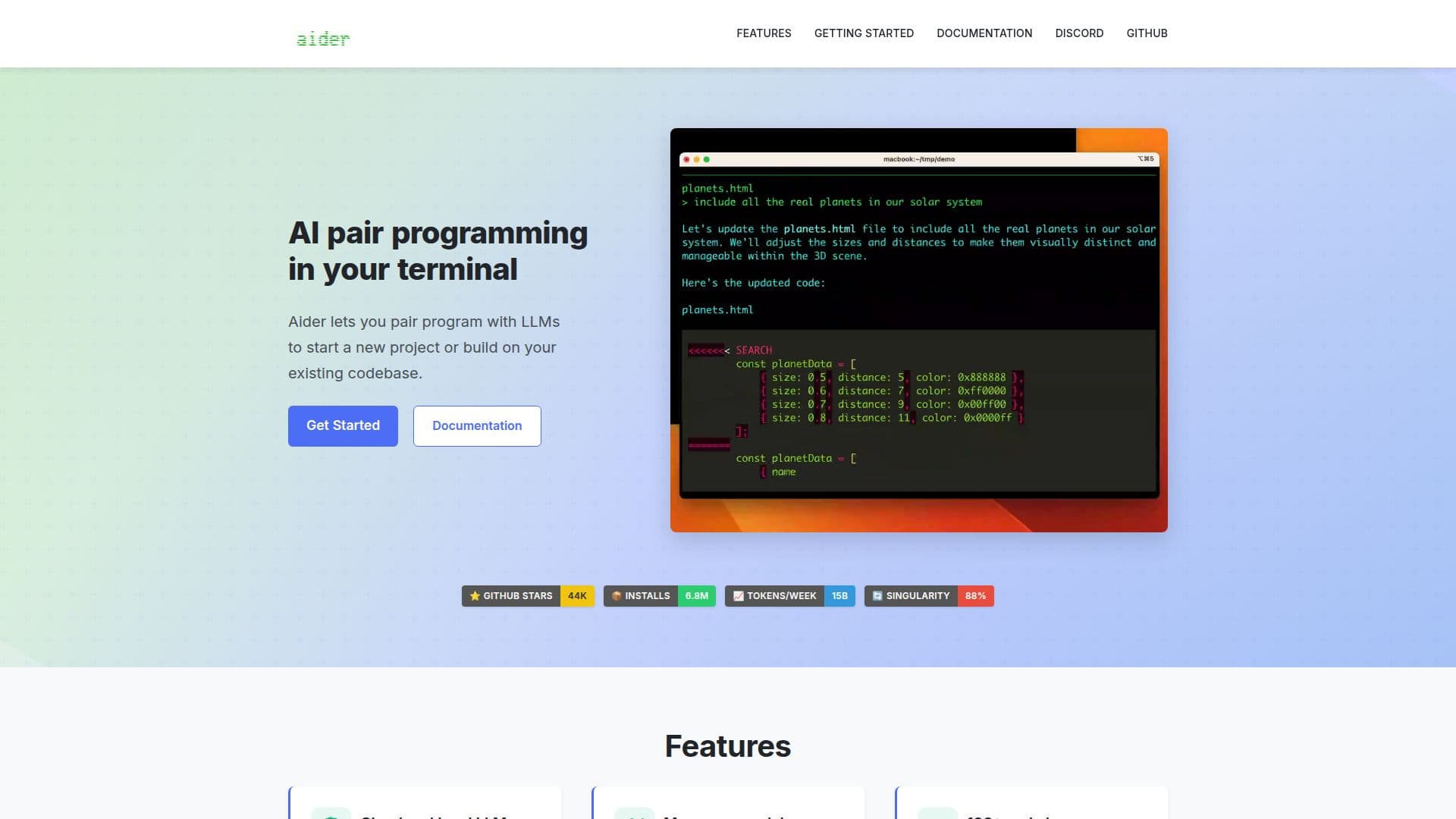This screenshot has width=1456, height=819.
Task: Go to Getting Started nav item
Action: pyautogui.click(x=864, y=33)
